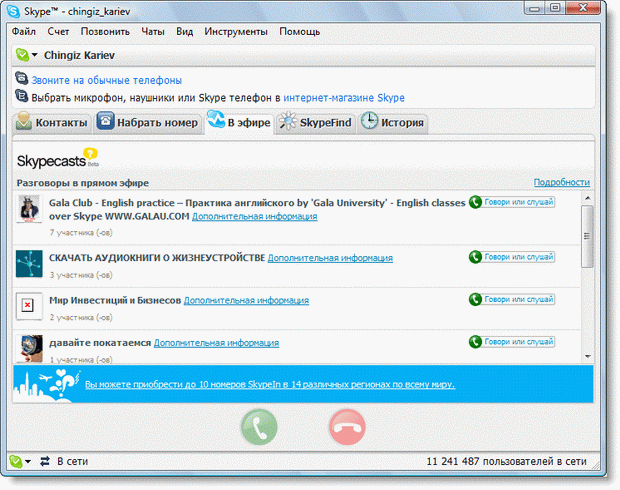Click Gala Club skypecast avatar thumbnail
The width and height of the screenshot is (620, 490).
click(29, 208)
